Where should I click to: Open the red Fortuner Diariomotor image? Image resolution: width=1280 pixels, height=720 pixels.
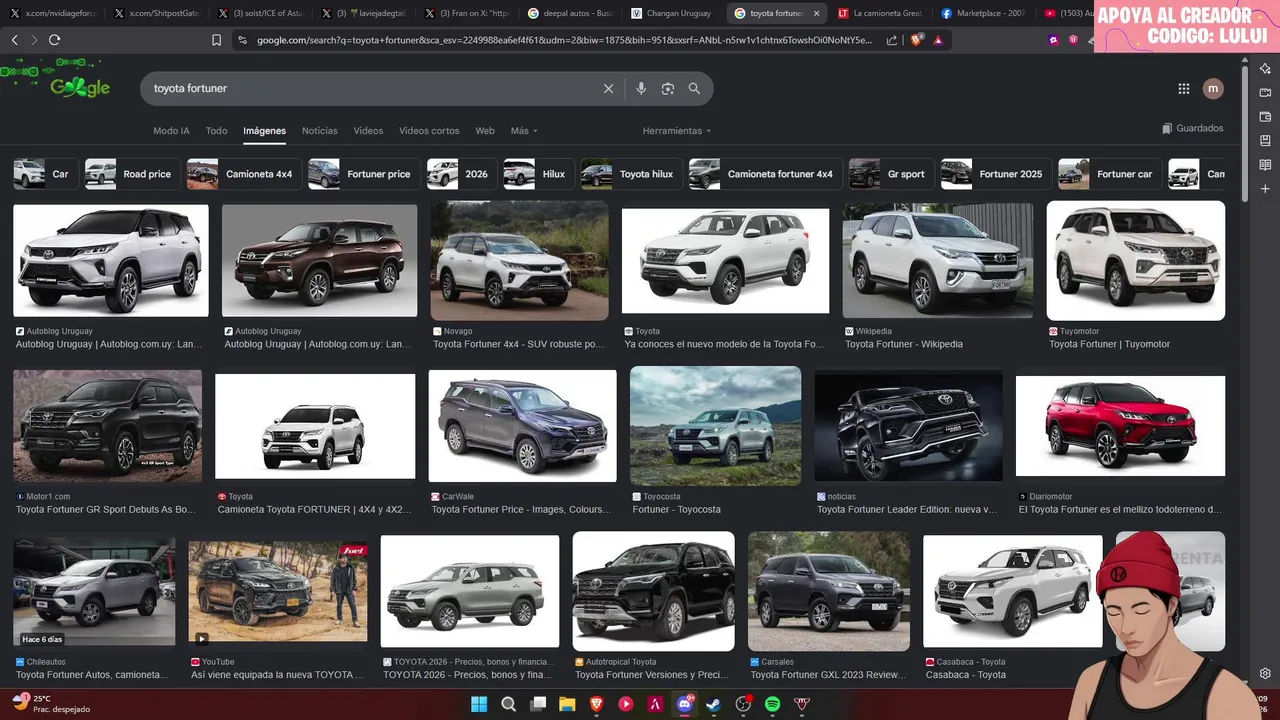[x=1120, y=426]
